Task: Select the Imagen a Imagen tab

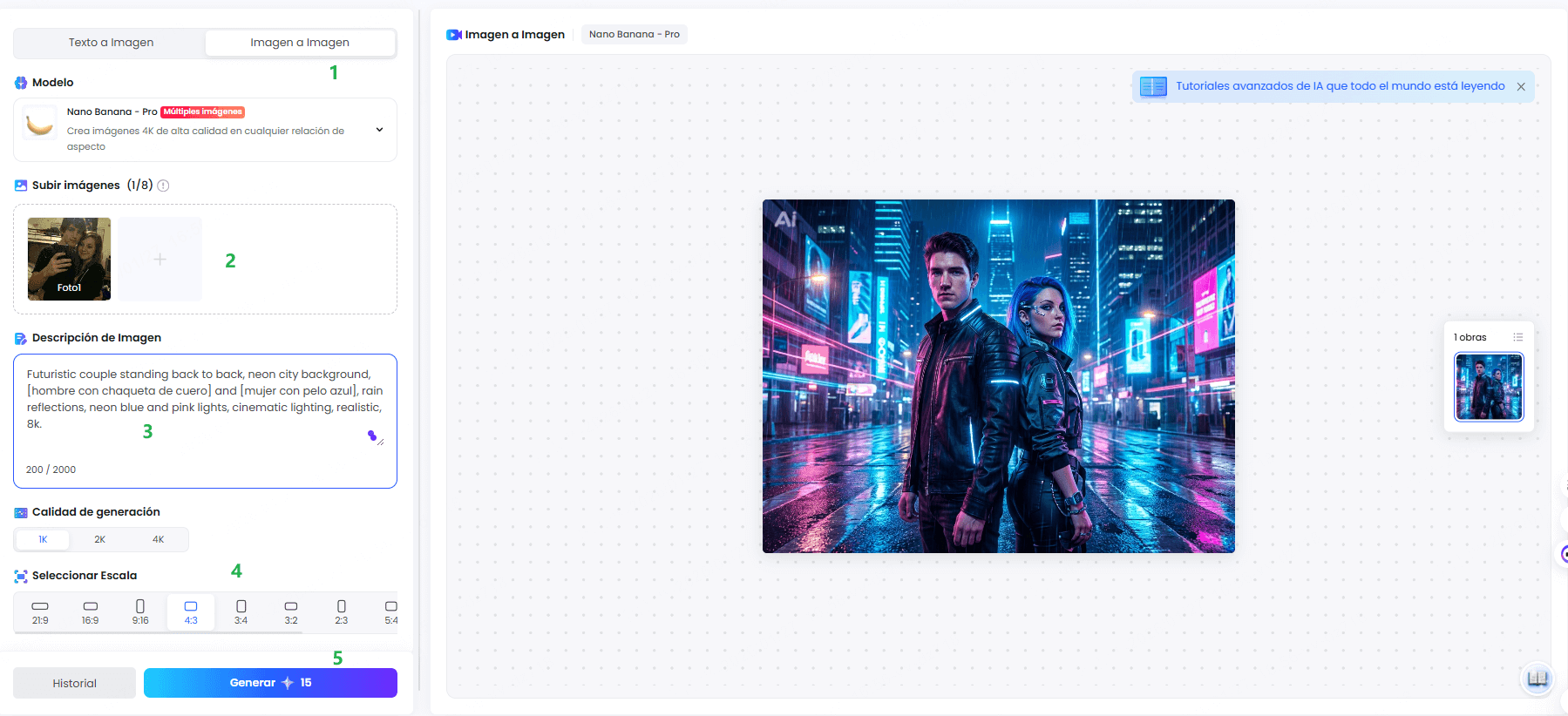Action: point(300,43)
